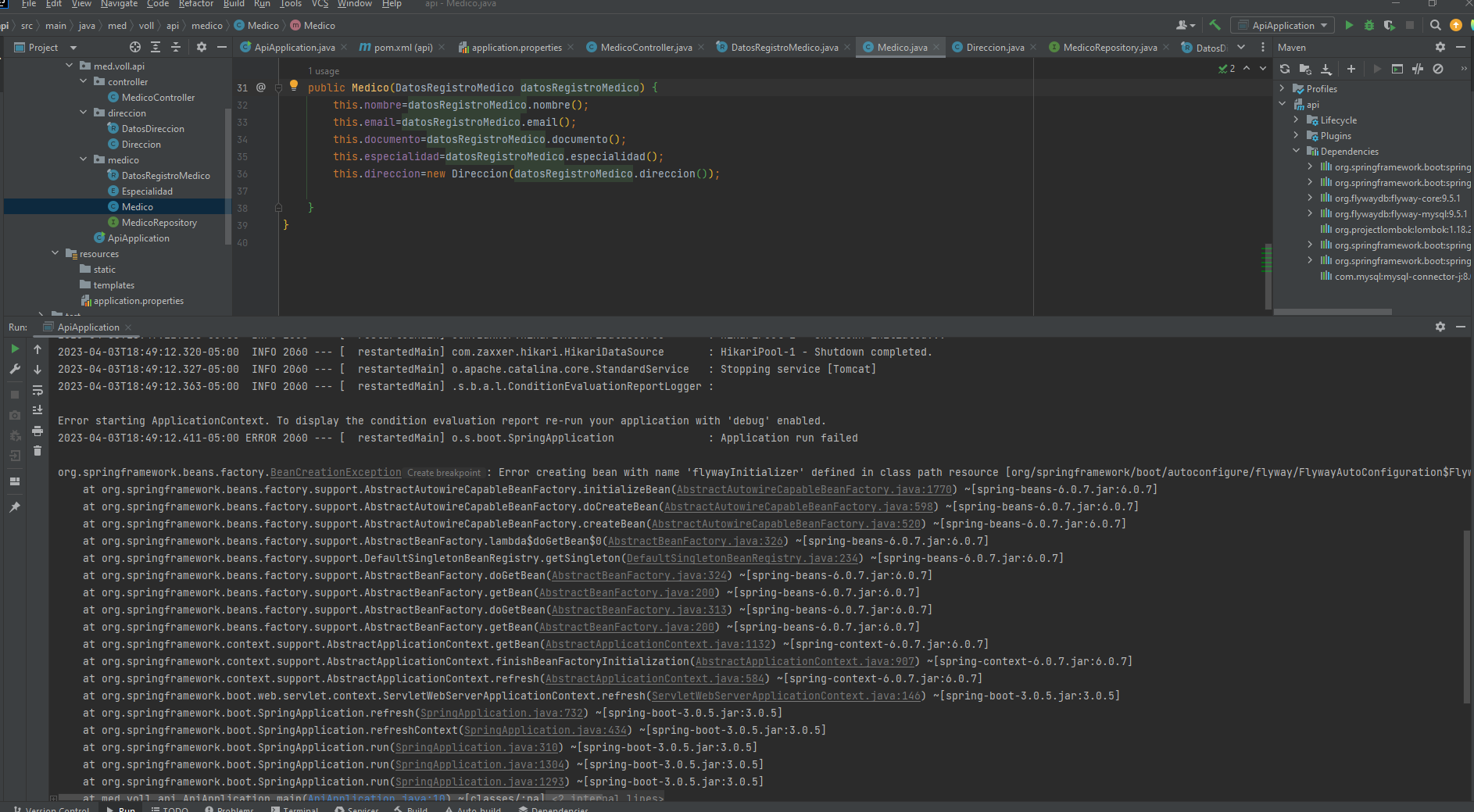Click the lightbulb quick-fix icon at line 31
Image resolution: width=1474 pixels, height=812 pixels.
[x=294, y=86]
